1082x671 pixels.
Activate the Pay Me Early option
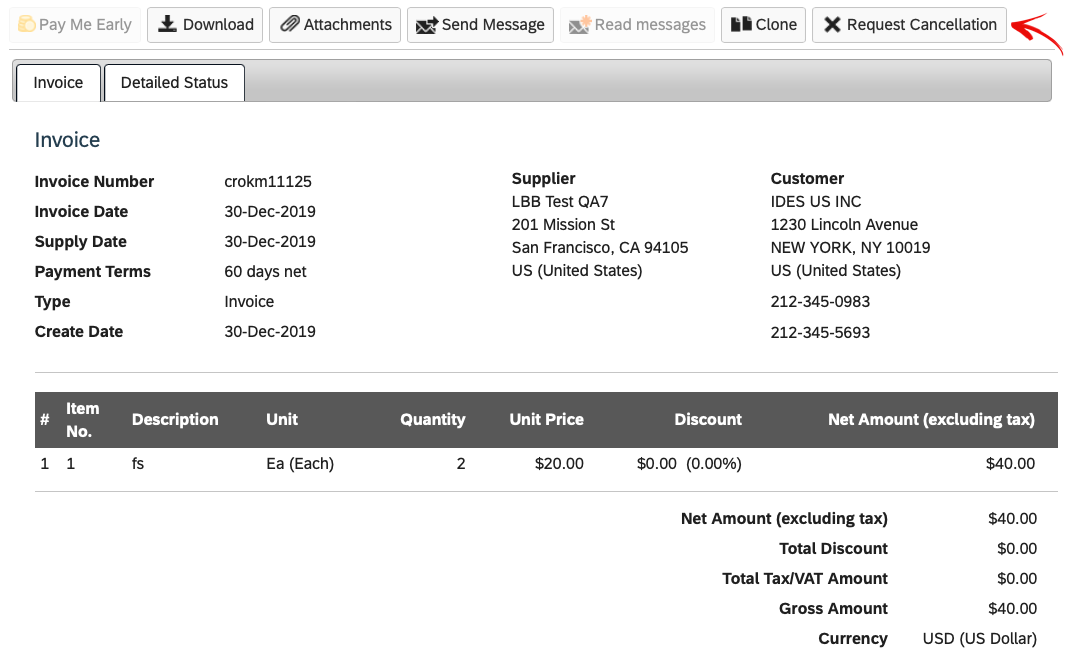click(x=75, y=25)
